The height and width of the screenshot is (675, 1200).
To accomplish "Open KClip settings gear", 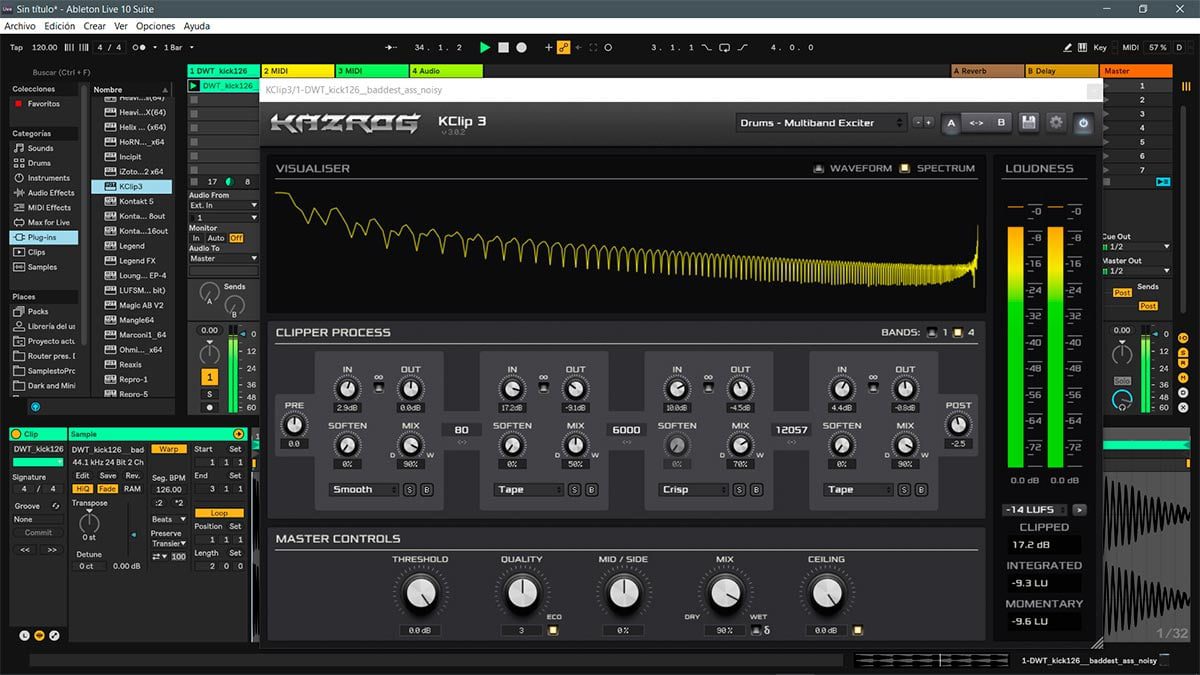I will click(x=1056, y=123).
